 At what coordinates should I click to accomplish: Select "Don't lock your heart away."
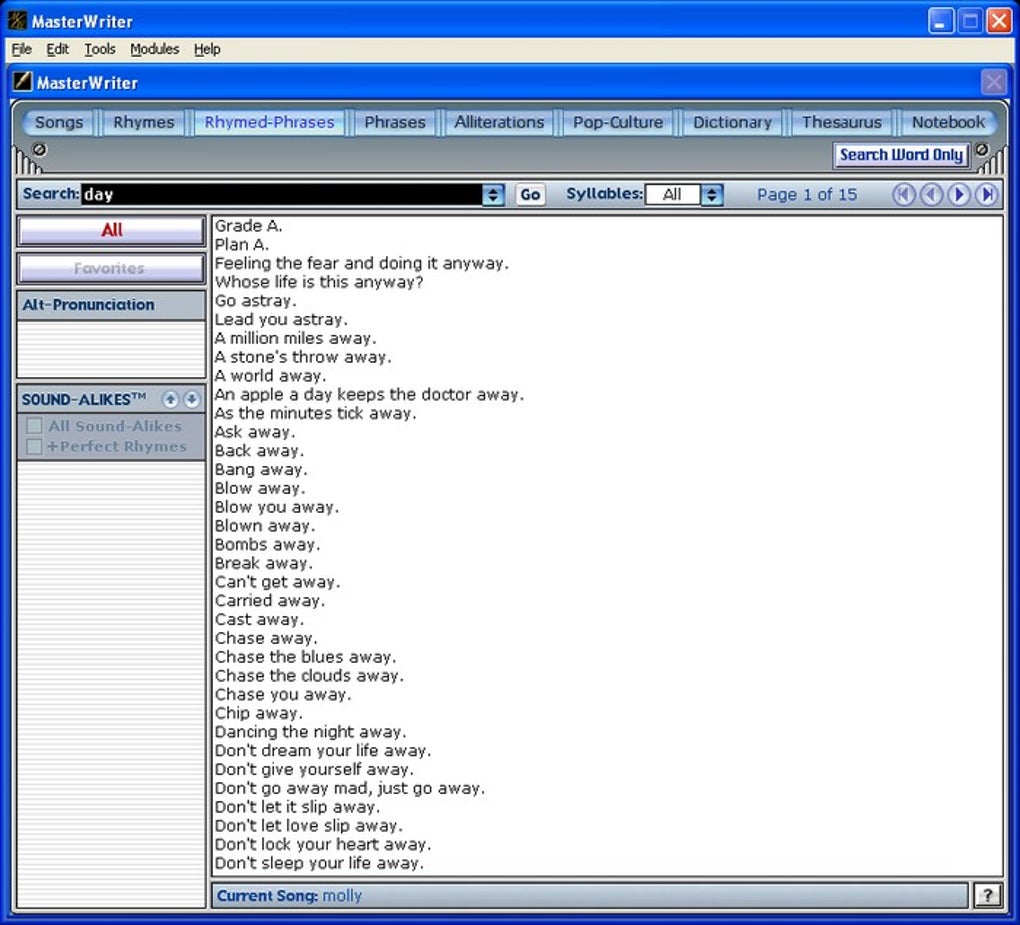click(x=323, y=844)
